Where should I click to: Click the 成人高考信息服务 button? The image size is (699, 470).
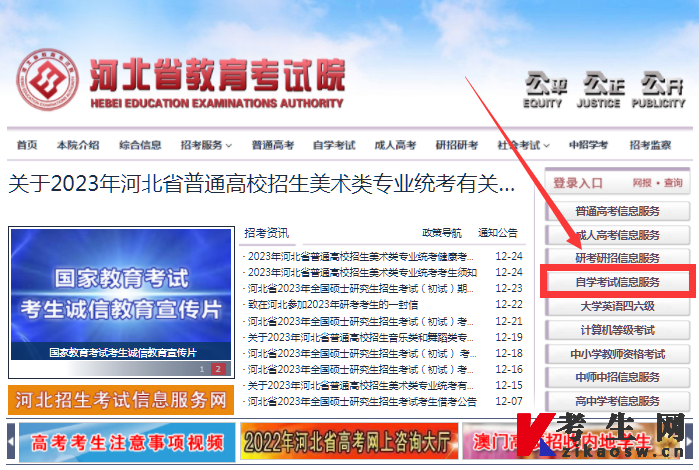point(617,235)
